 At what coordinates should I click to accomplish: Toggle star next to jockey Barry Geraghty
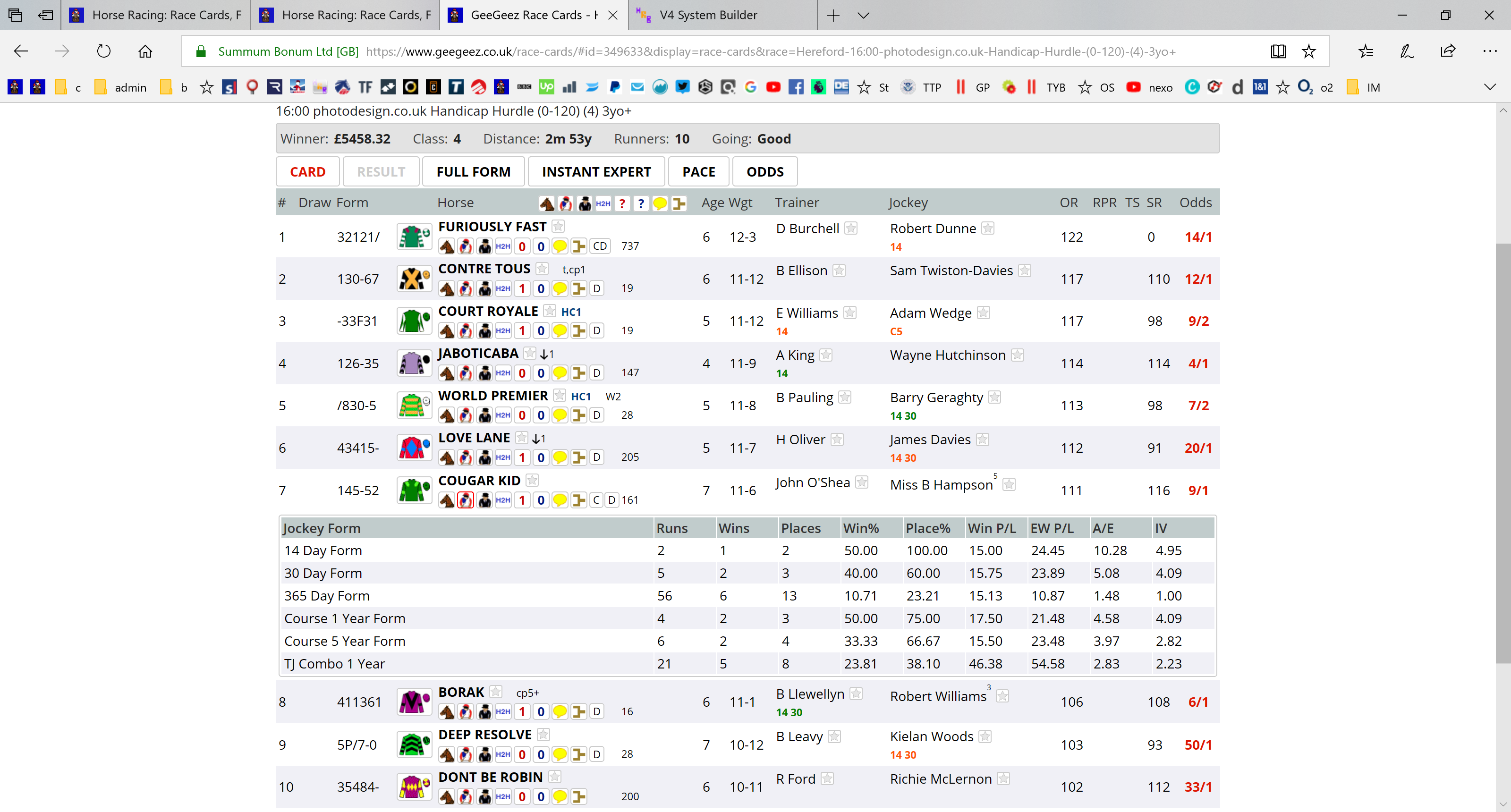click(x=994, y=397)
